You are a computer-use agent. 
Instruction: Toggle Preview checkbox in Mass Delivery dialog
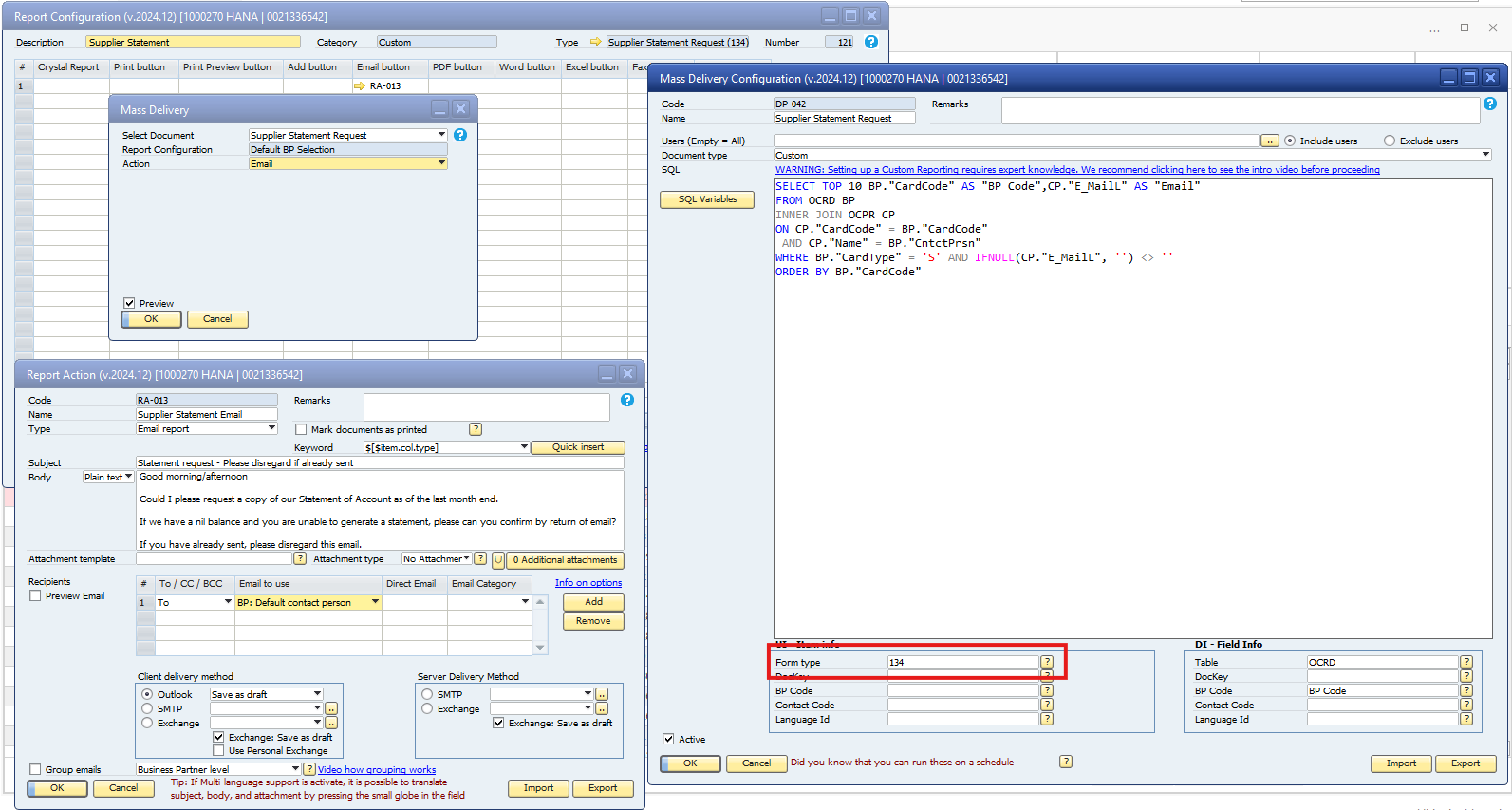pyautogui.click(x=129, y=303)
